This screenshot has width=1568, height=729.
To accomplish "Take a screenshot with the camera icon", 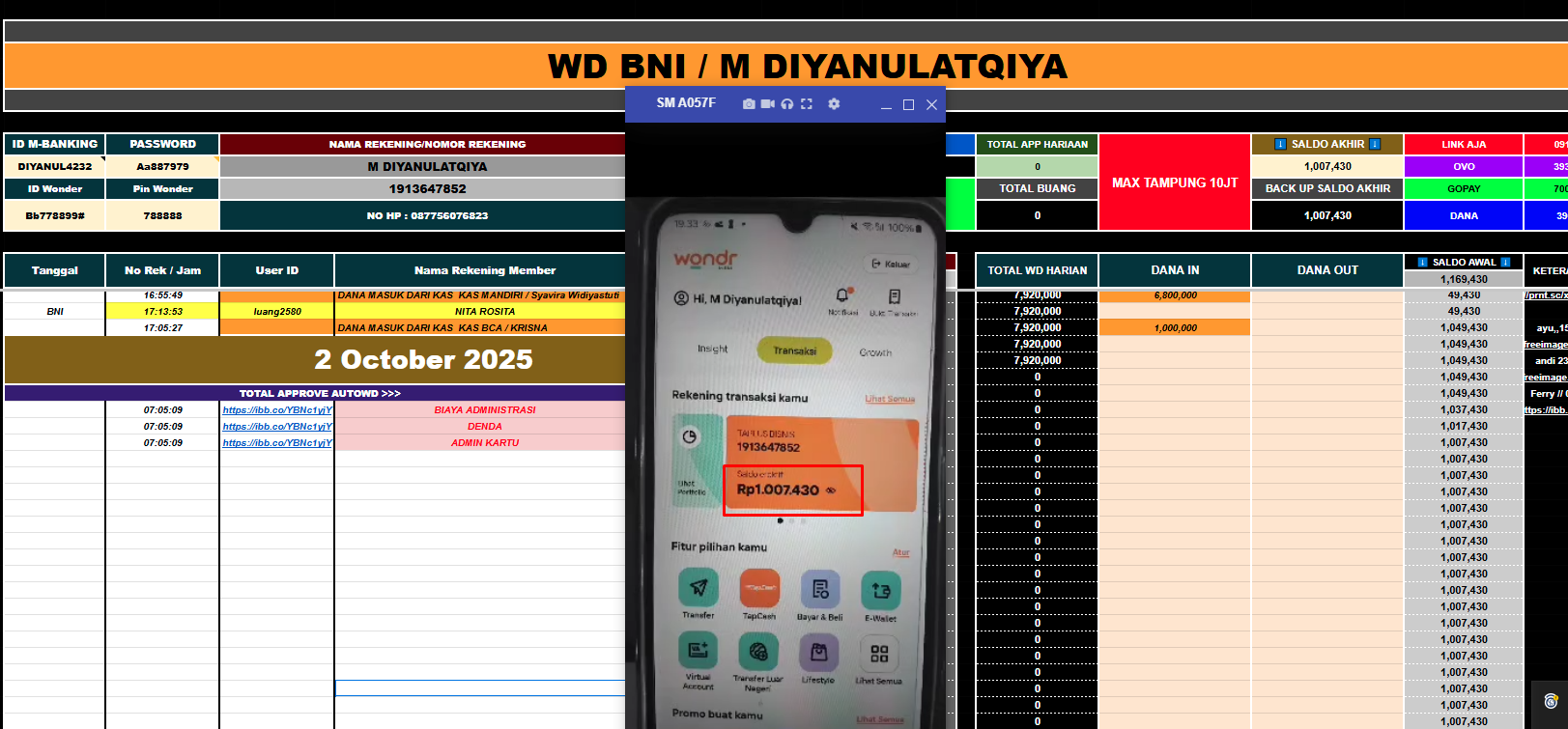I will point(749,104).
